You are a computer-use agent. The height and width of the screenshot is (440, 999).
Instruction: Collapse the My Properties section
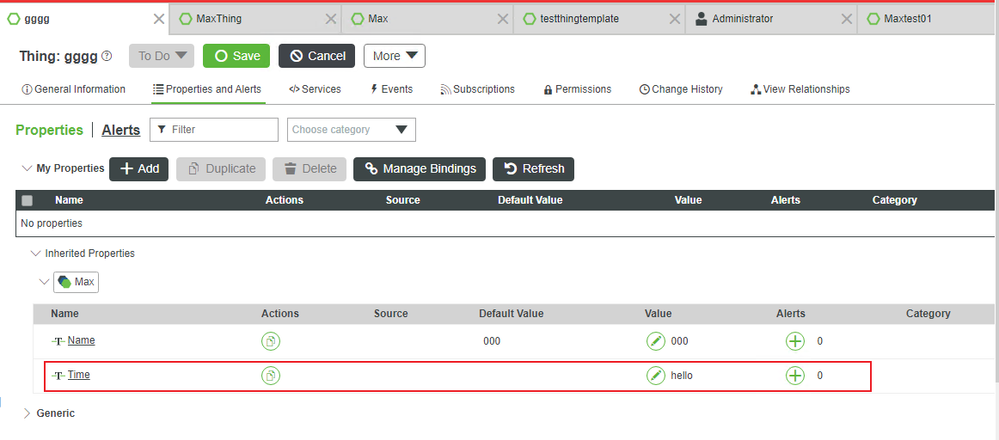pos(27,169)
